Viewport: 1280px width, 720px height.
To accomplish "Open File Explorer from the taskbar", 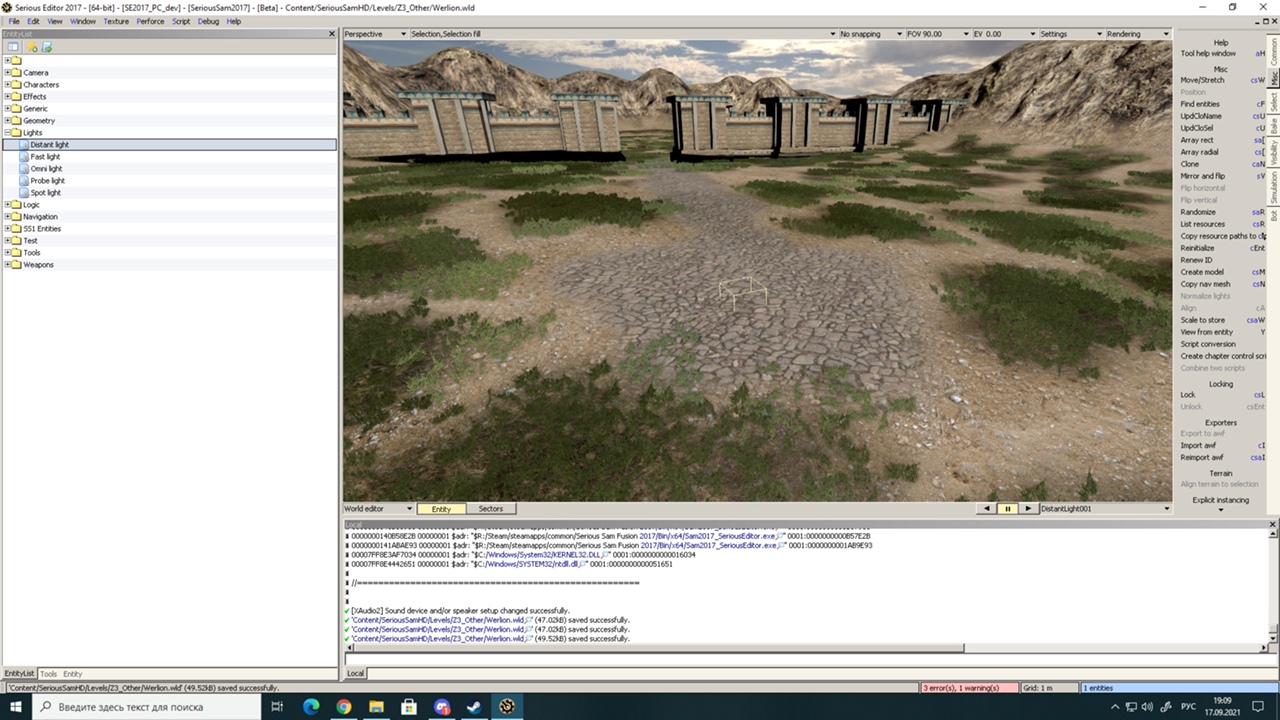I will [x=376, y=707].
